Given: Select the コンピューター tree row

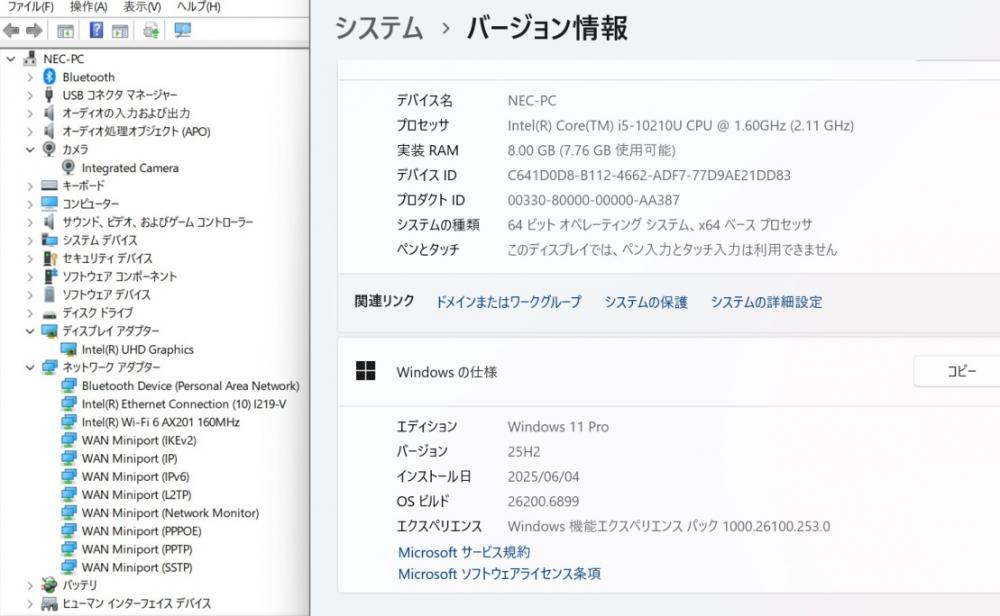Looking at the screenshot, I should tap(90, 203).
